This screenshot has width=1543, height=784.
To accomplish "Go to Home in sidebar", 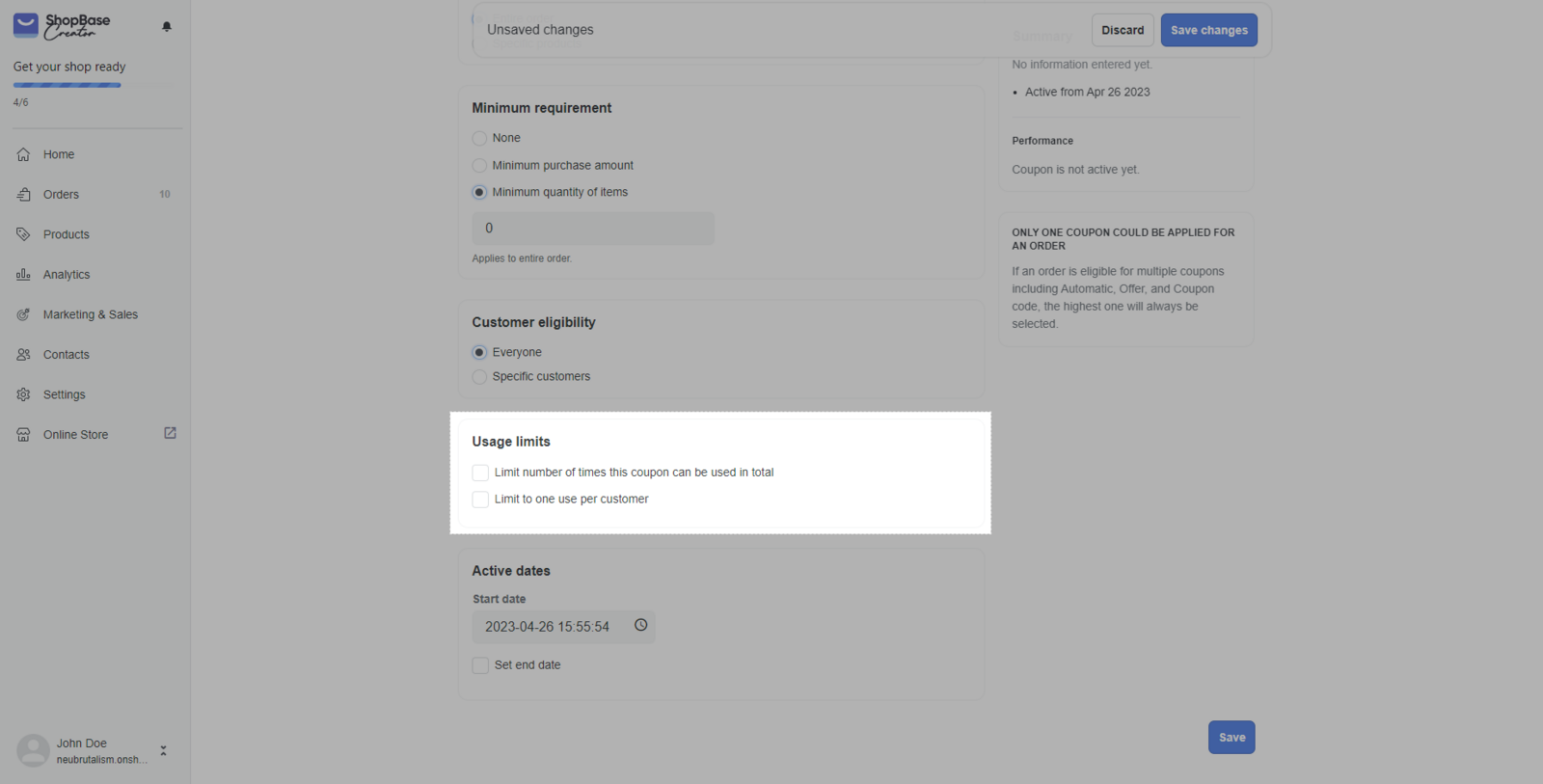I will 59,154.
